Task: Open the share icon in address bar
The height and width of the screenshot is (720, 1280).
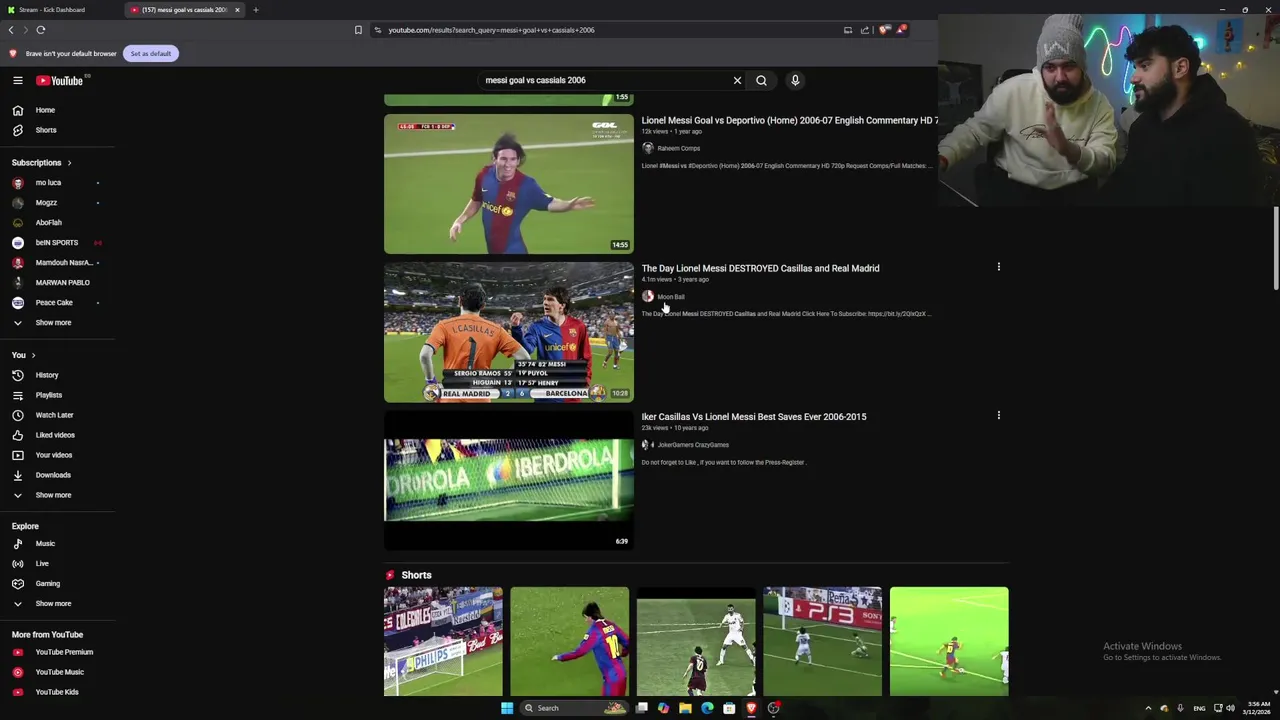Action: point(865,30)
